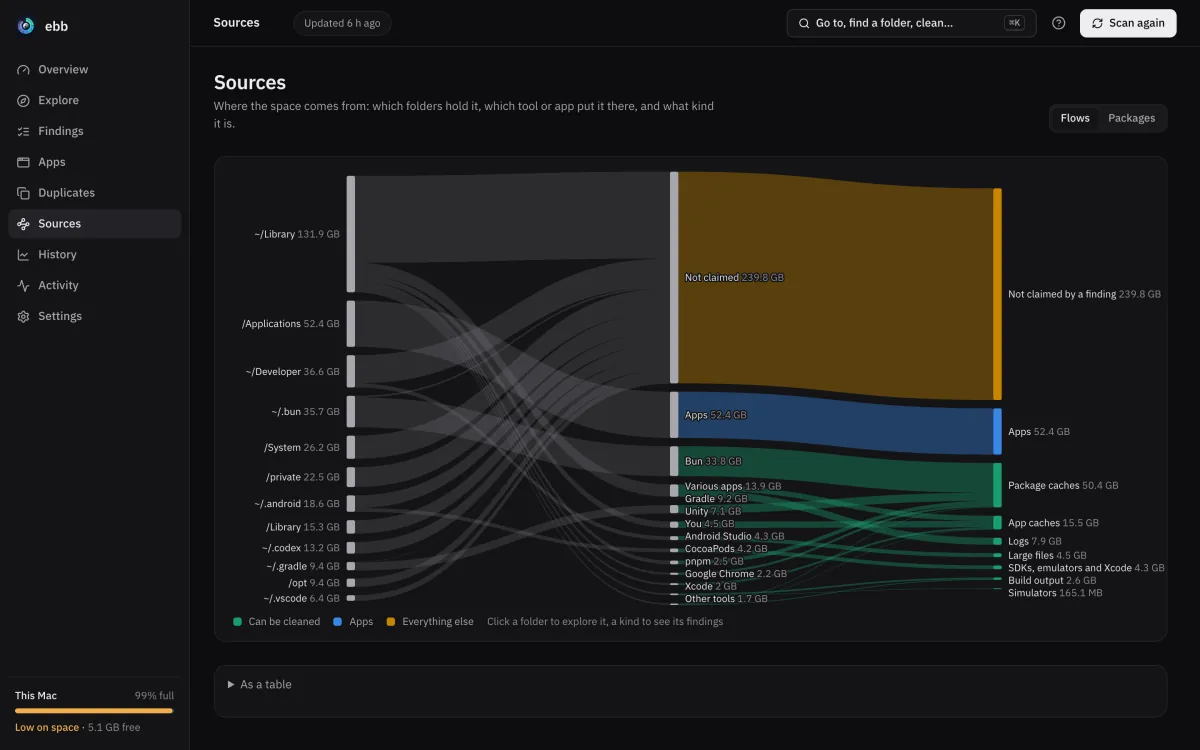Click the orange Everything else legend swatch

(391, 622)
